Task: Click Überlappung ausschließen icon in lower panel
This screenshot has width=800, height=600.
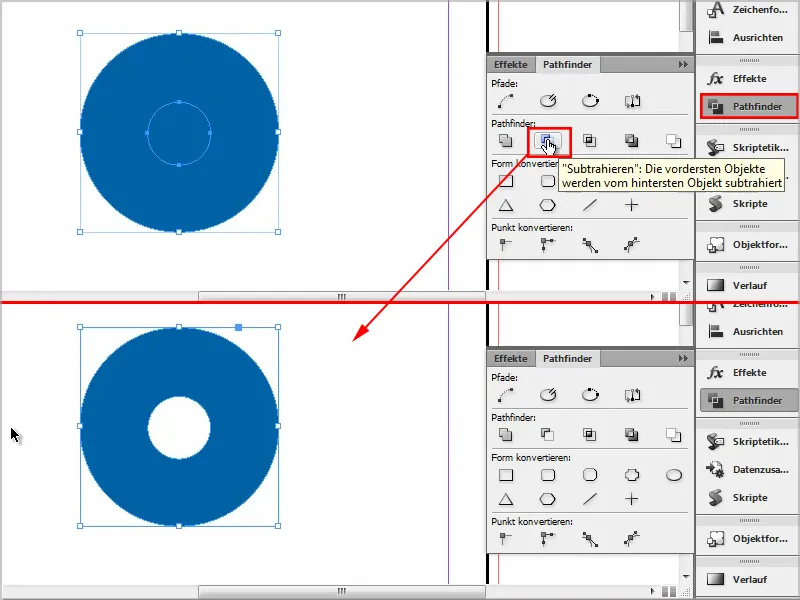Action: pos(632,435)
